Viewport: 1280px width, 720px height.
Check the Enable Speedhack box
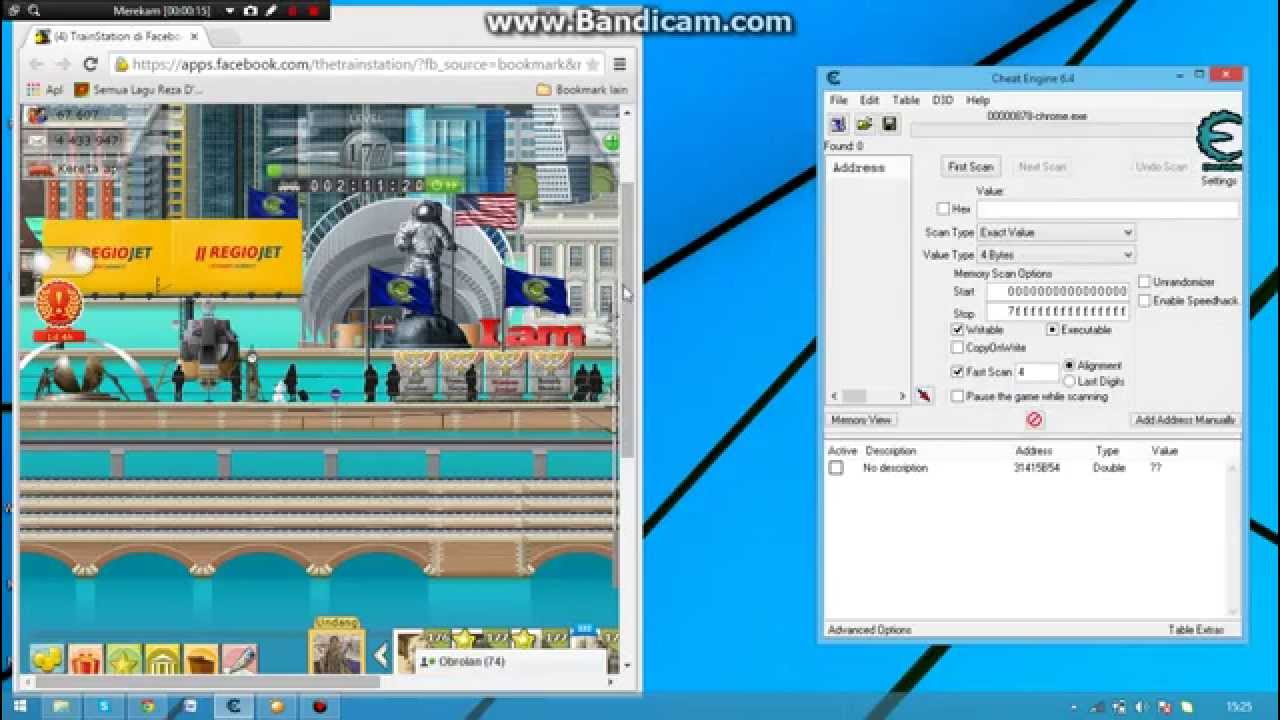[1144, 301]
